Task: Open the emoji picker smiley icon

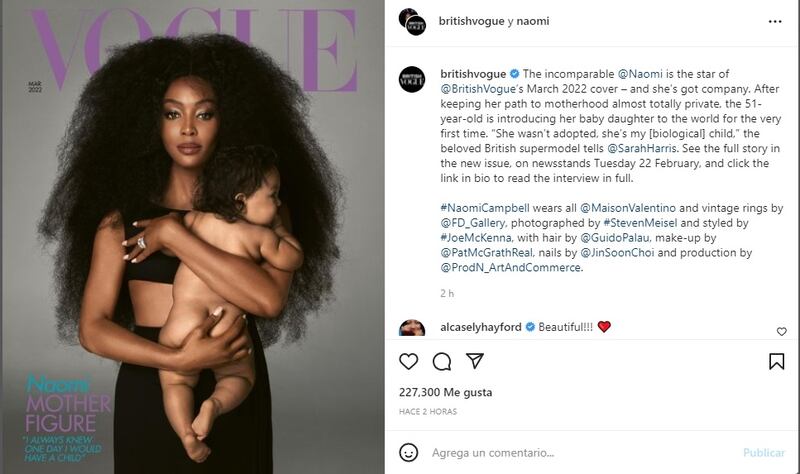Action: [x=408, y=452]
